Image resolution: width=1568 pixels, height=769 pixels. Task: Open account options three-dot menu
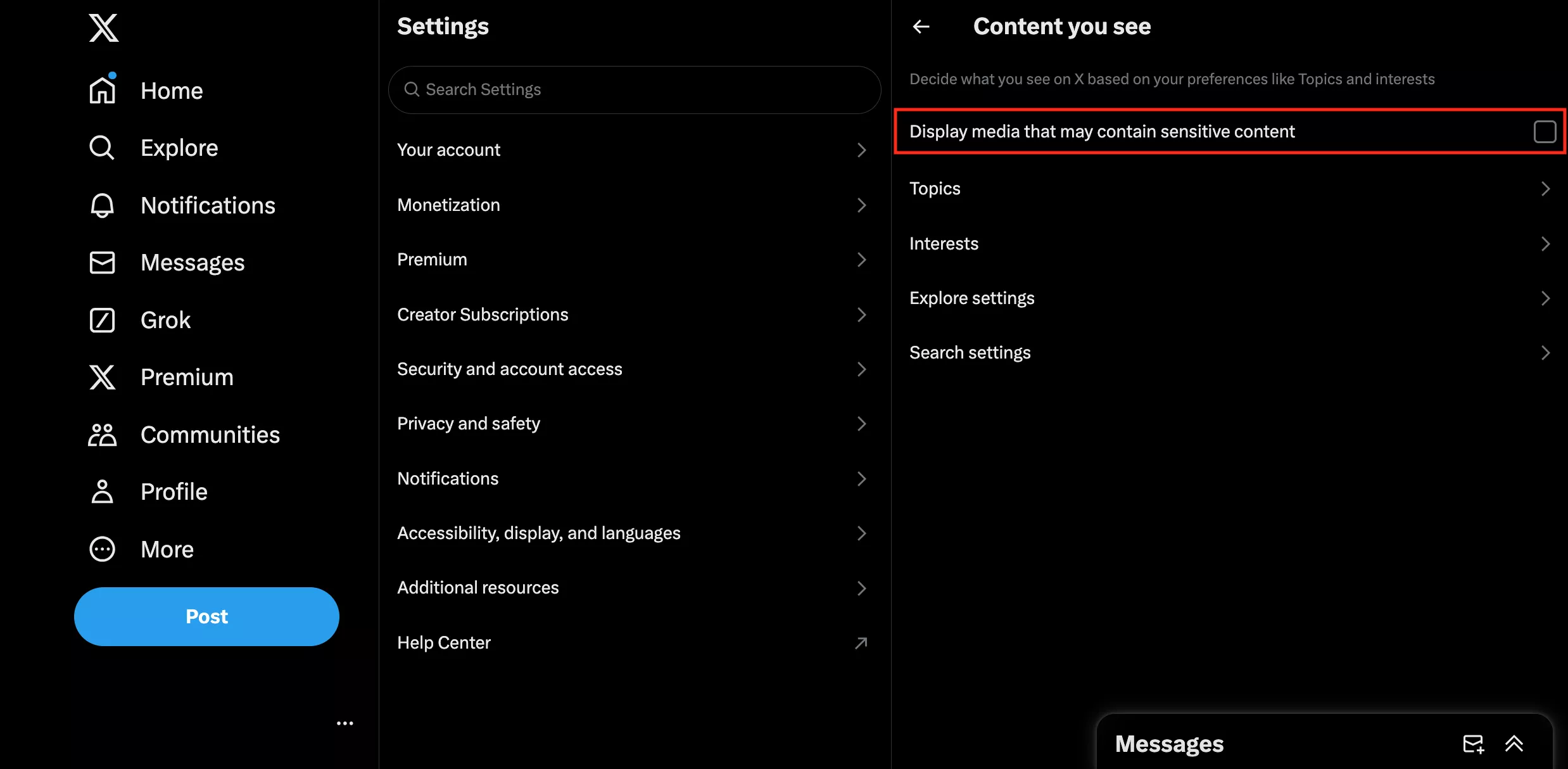(345, 723)
